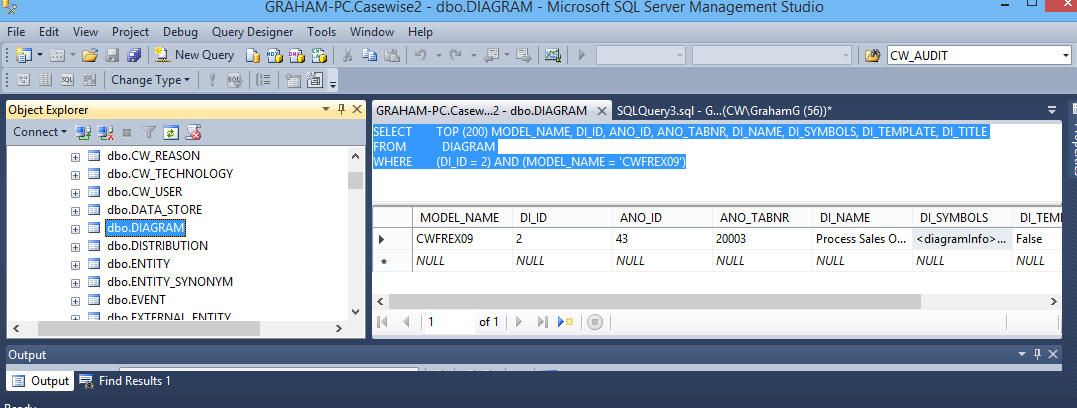This screenshot has height=408, width=1077.
Task: Switch to the SQLQuery3.sql tab
Action: [724, 110]
